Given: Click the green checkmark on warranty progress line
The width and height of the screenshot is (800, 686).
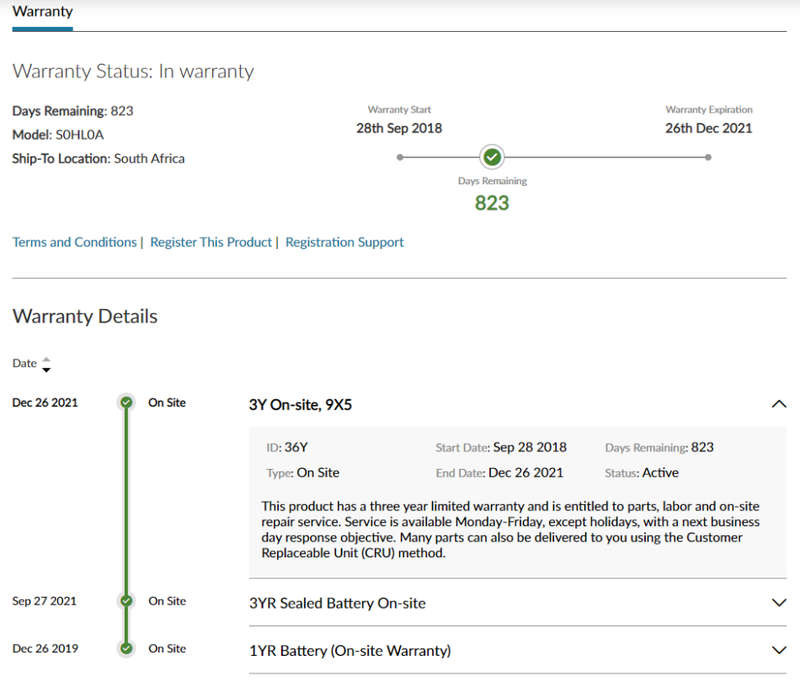Looking at the screenshot, I should 492,157.
